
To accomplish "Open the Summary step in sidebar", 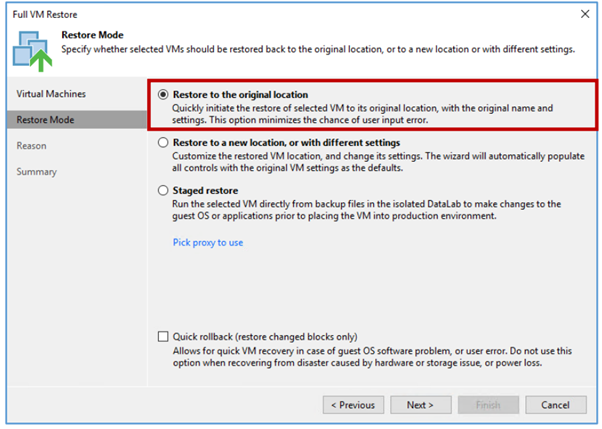I will point(36,172).
